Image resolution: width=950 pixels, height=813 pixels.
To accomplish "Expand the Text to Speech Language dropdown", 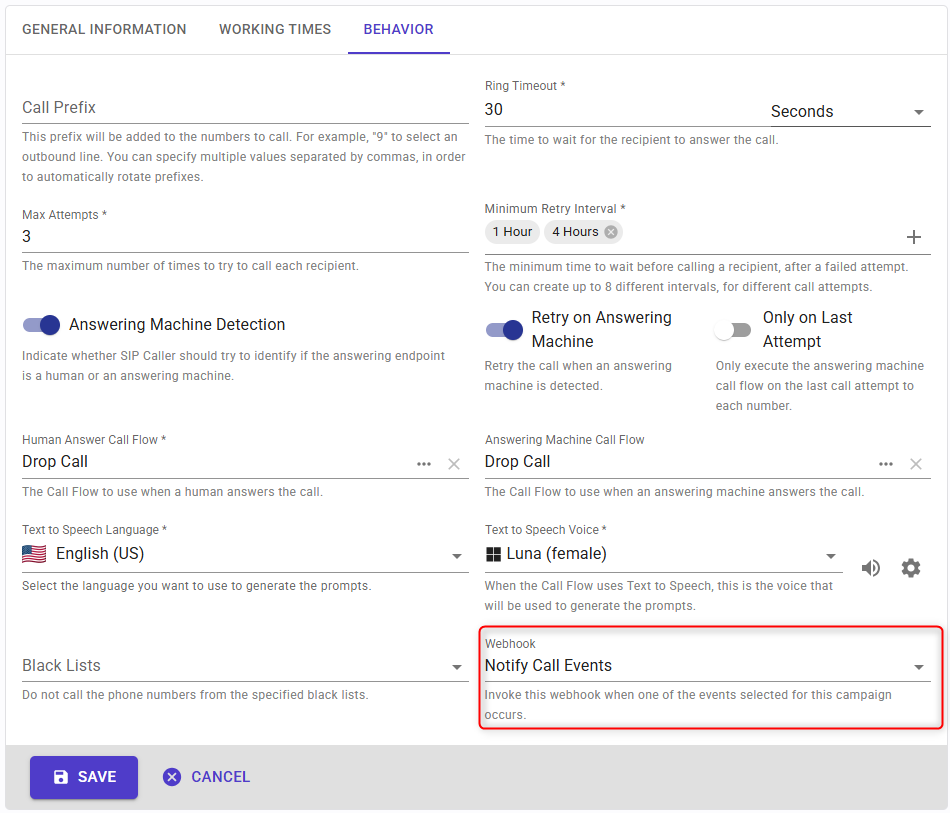I will (x=456, y=556).
